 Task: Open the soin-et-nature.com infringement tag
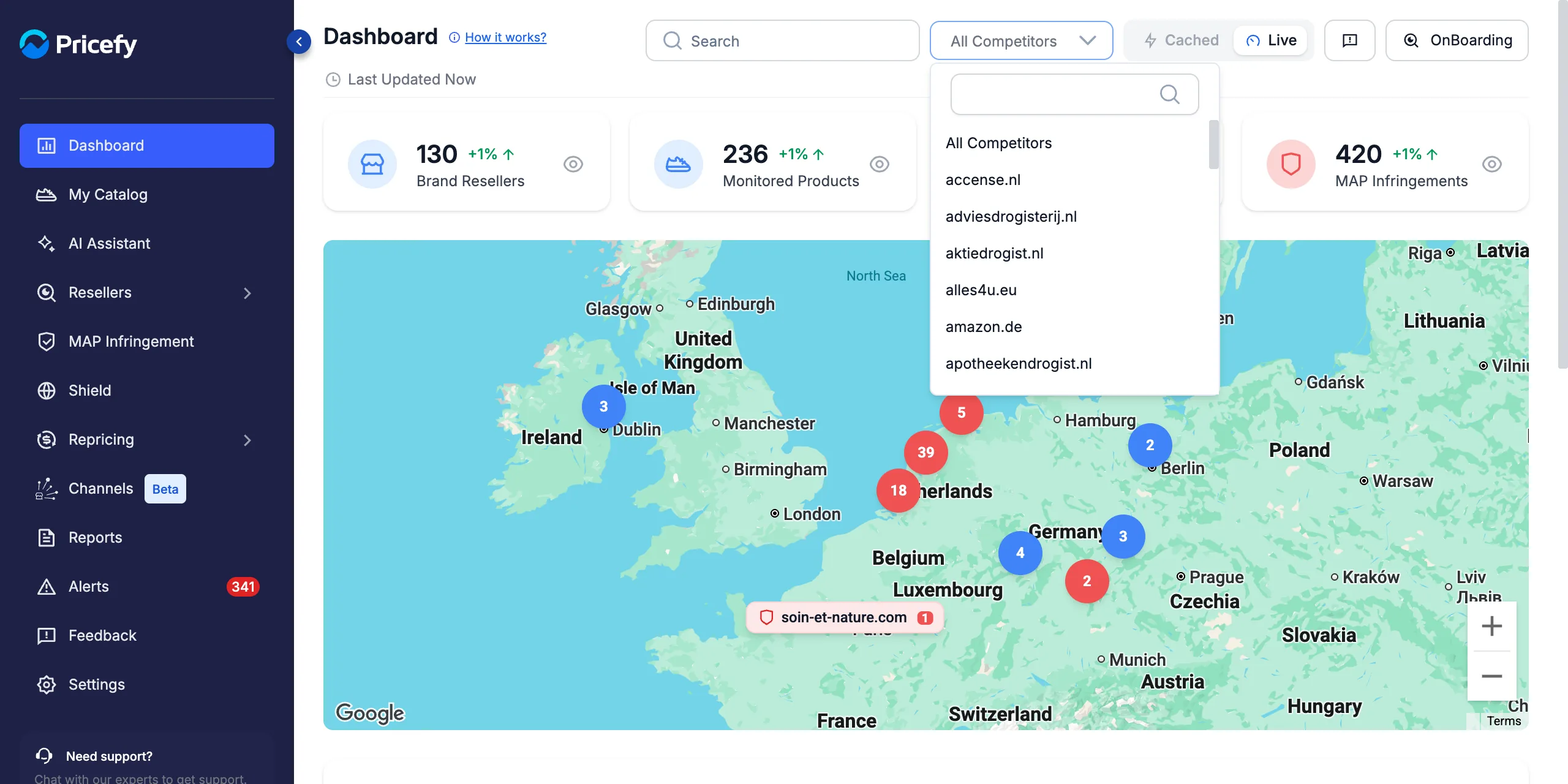coord(845,617)
